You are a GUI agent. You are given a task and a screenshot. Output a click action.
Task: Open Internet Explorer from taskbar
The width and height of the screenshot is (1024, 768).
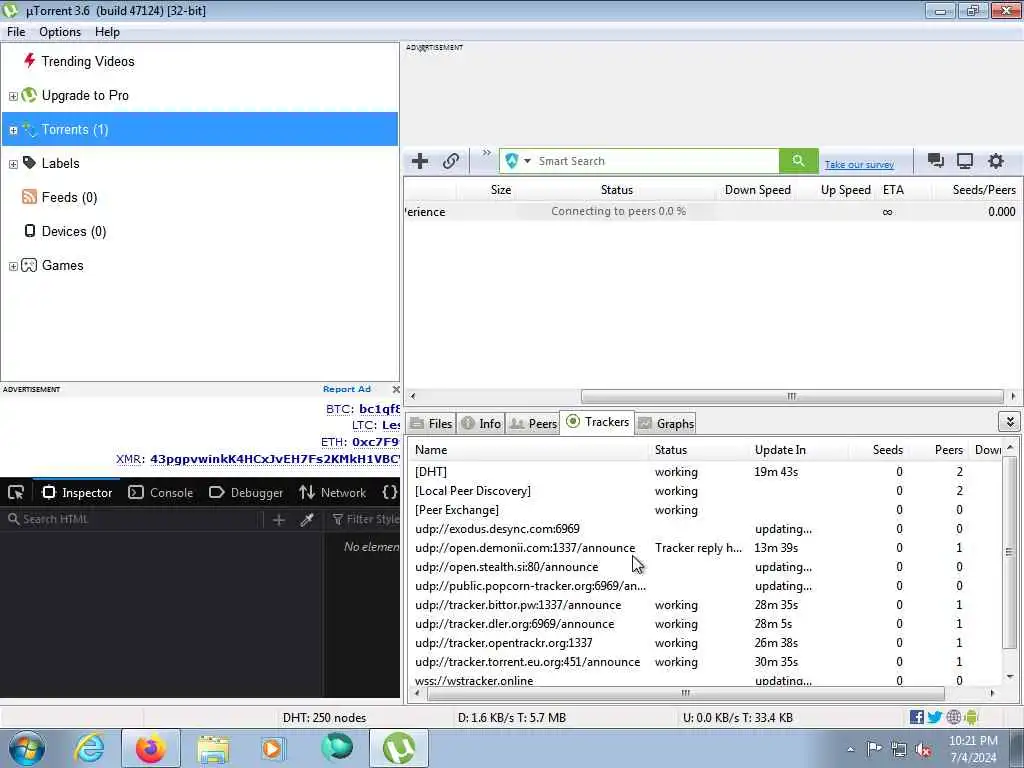click(x=89, y=748)
